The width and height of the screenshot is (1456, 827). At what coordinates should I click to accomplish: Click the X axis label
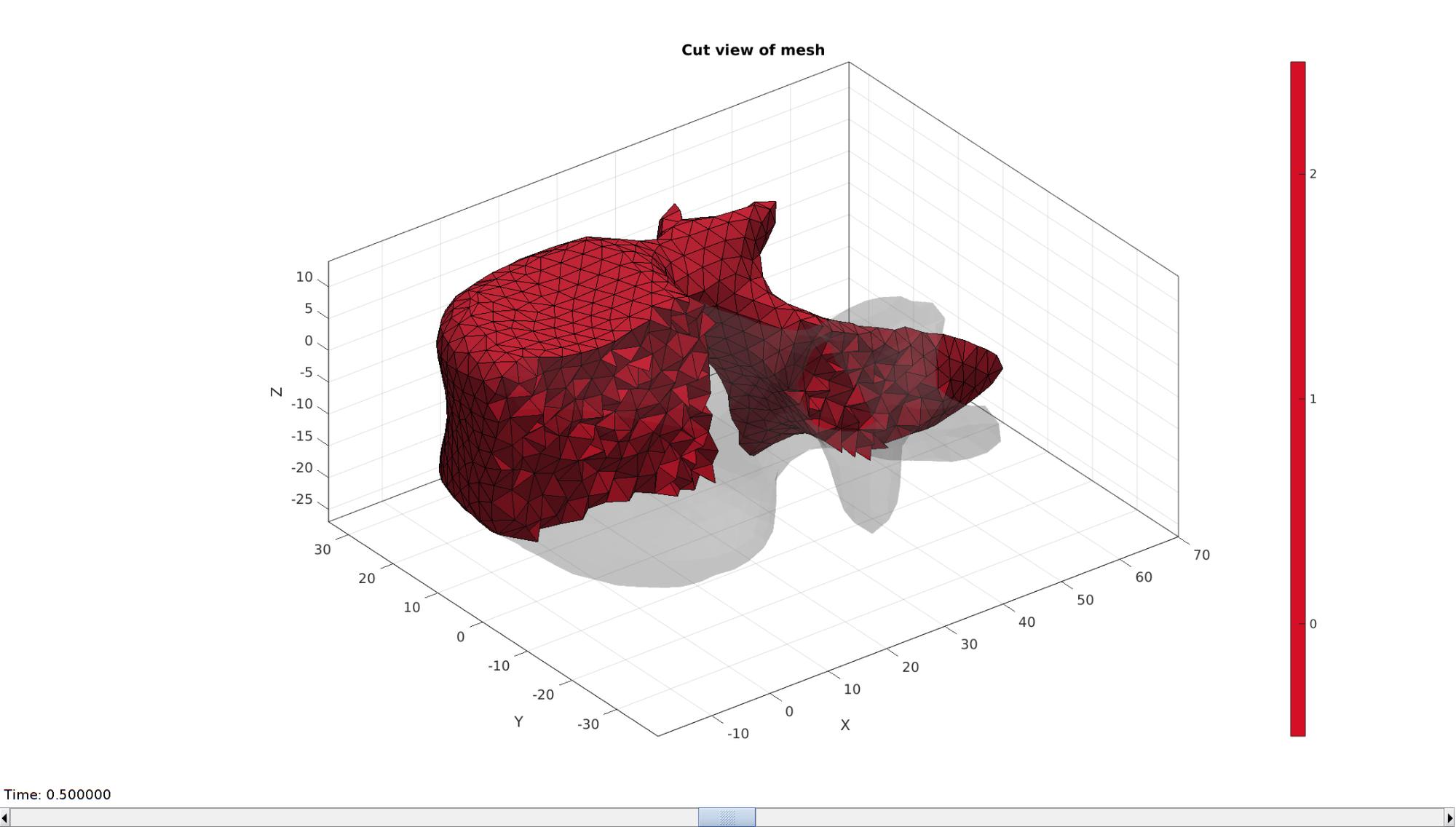[x=845, y=725]
